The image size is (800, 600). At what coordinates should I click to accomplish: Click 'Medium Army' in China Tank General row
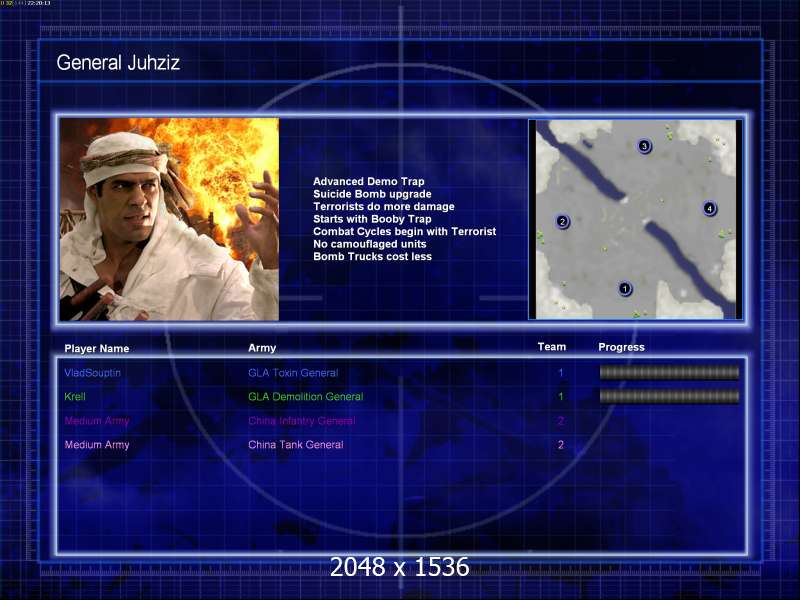[97, 445]
